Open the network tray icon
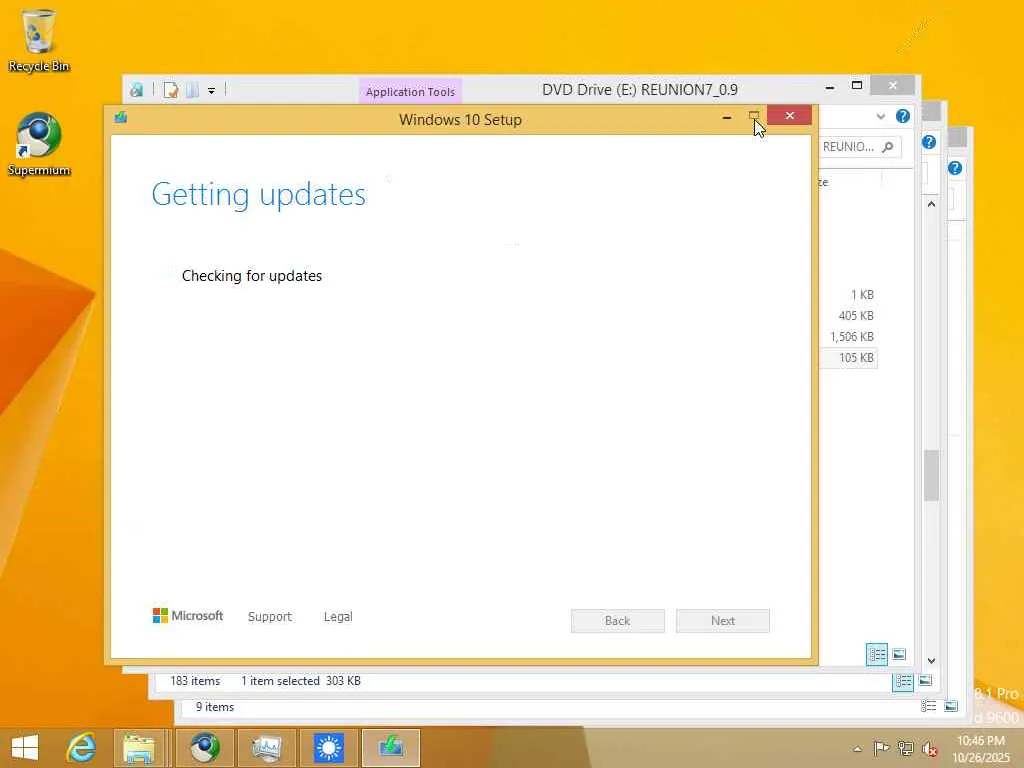1024x768 pixels. (x=905, y=748)
